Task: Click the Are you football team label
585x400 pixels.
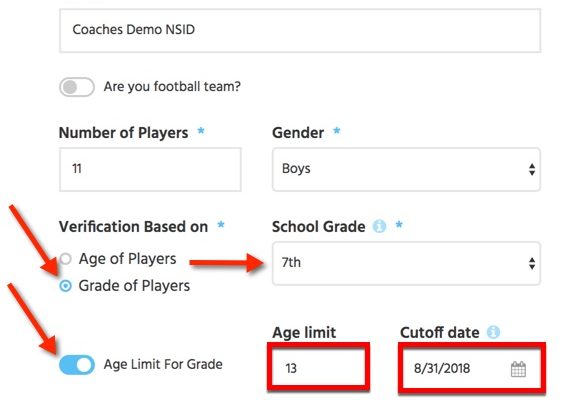Action: tap(172, 87)
